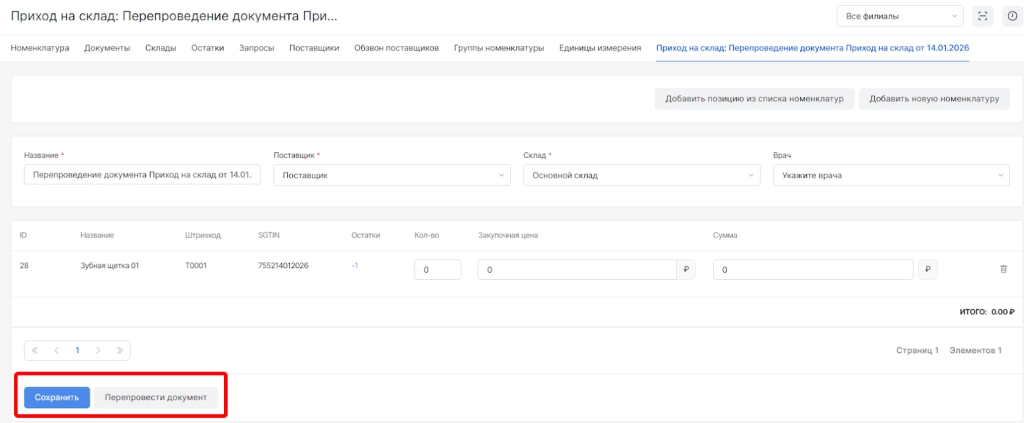
Task: Click the Кол-во quantity input field
Action: [437, 270]
